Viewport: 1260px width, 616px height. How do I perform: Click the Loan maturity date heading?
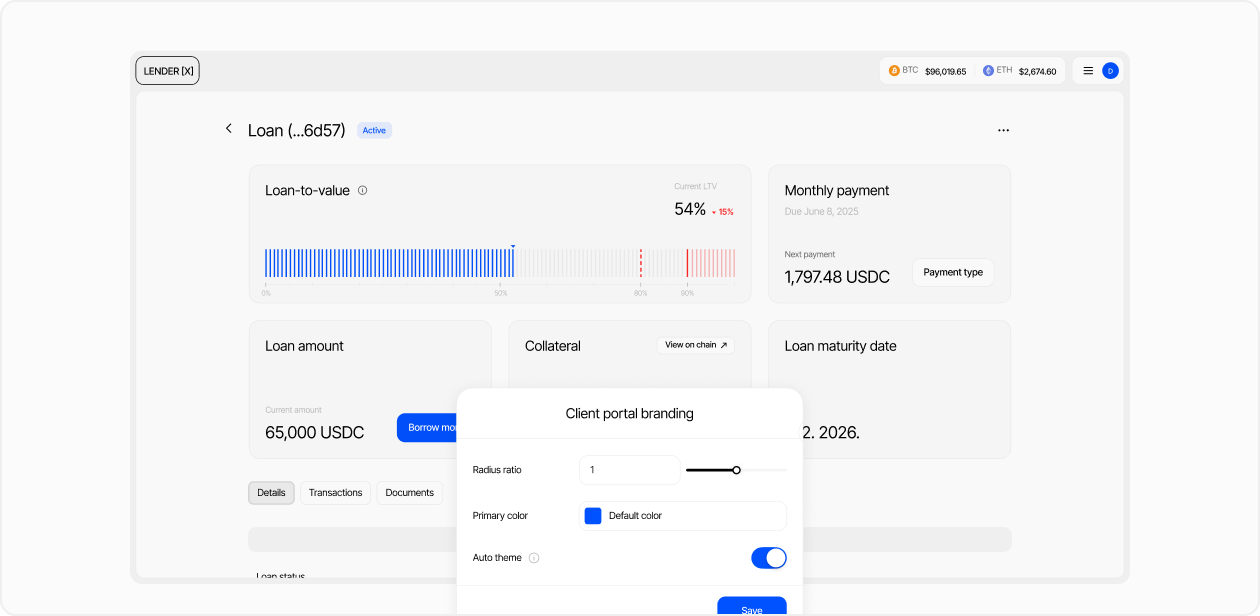(841, 346)
